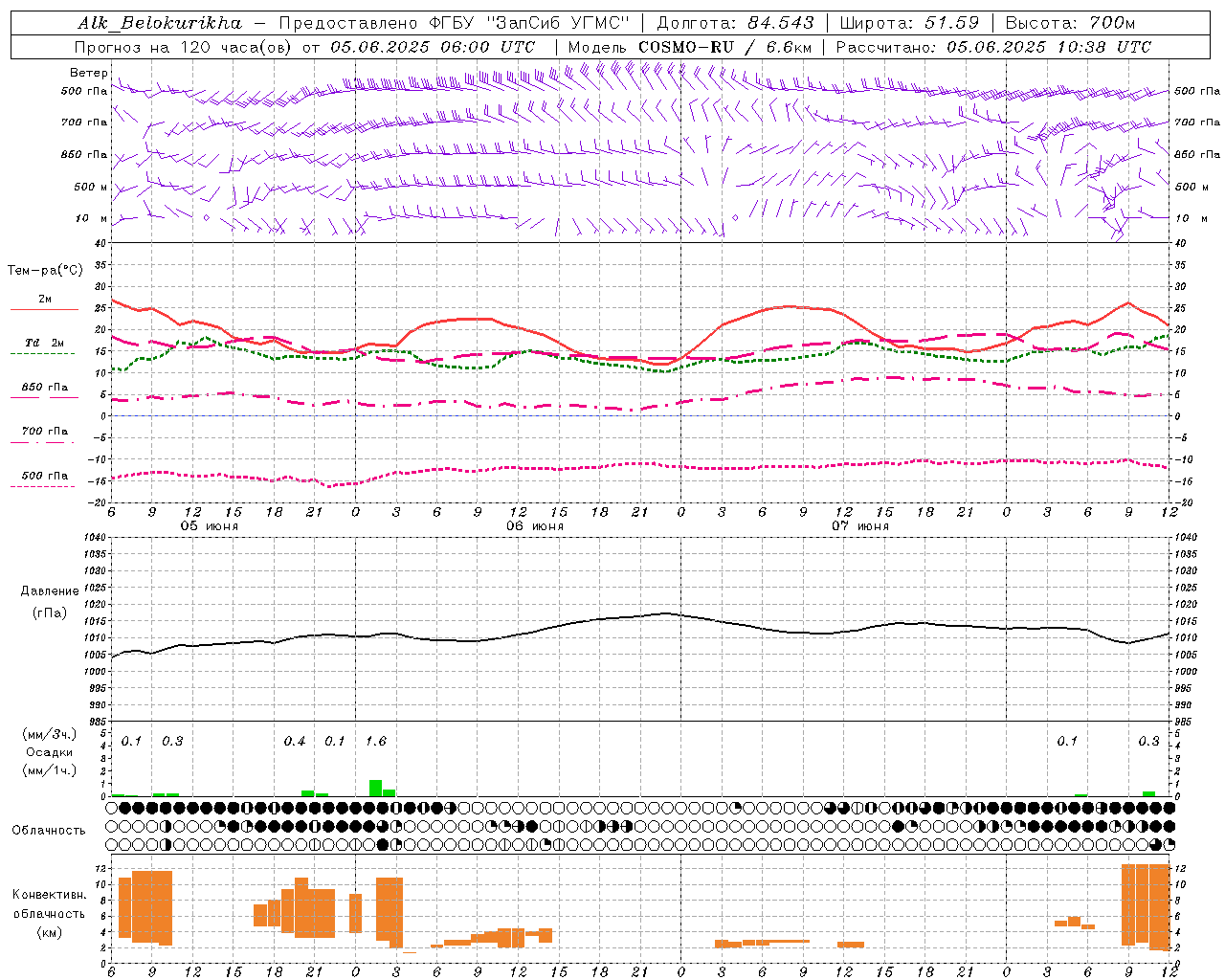Click the Облачность row label
This screenshot has height=980, width=1225.
click(x=49, y=831)
